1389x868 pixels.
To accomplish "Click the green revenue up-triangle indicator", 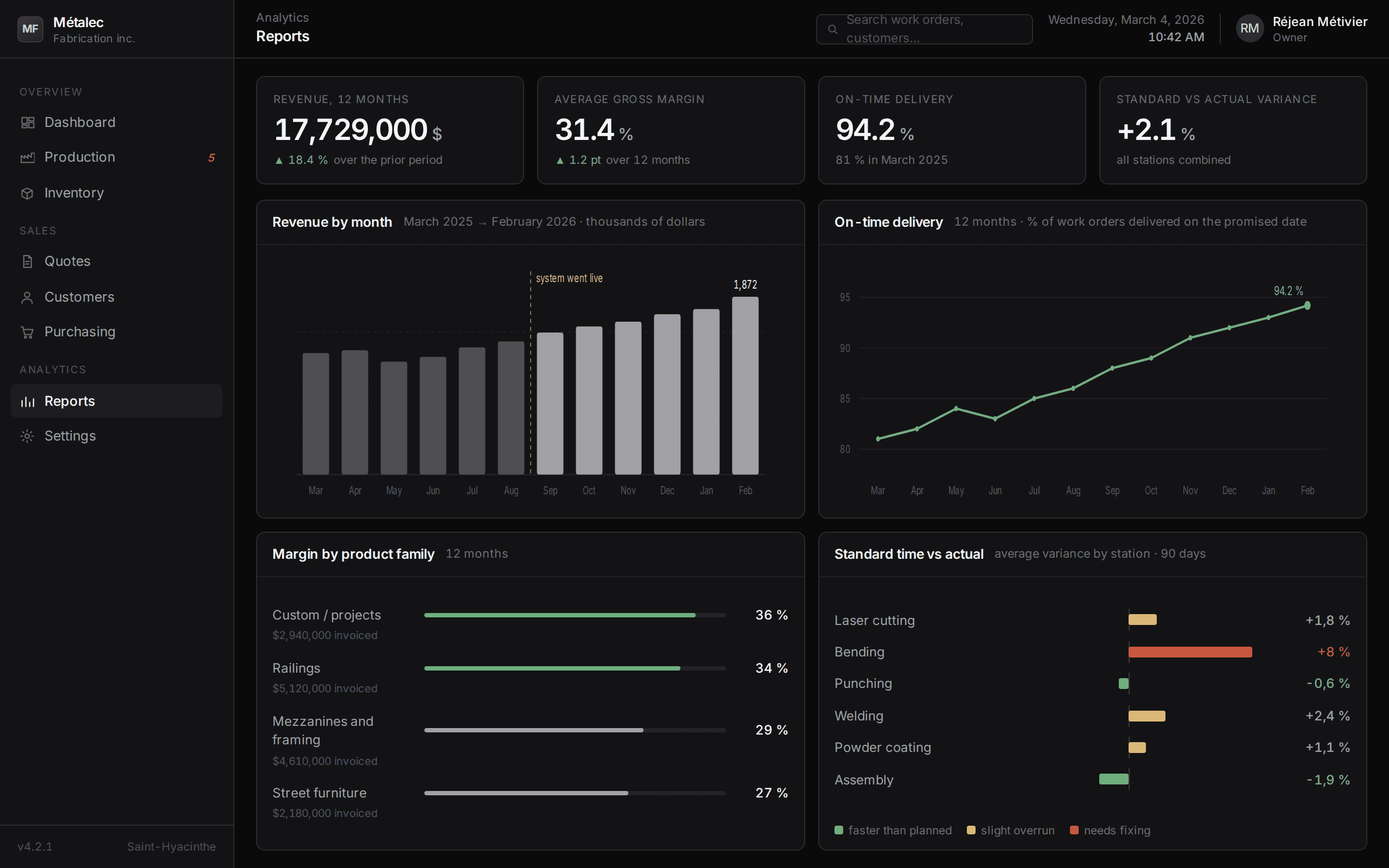I will point(279,160).
